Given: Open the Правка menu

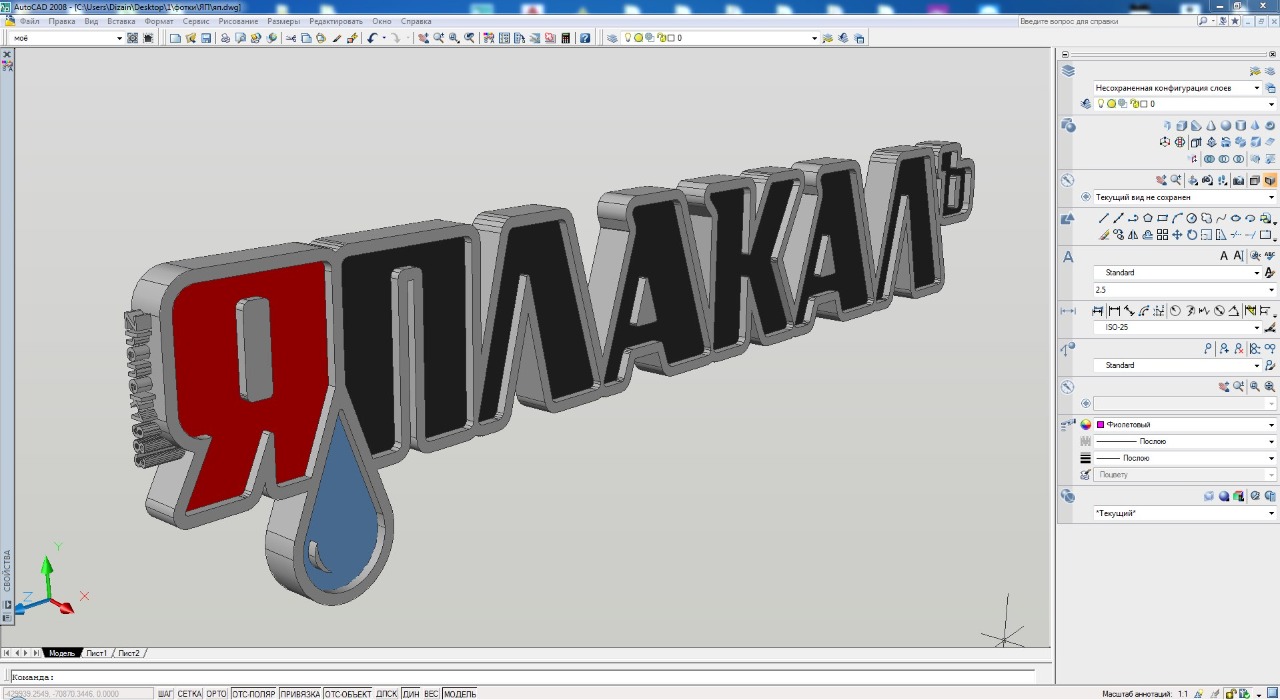Looking at the screenshot, I should click(x=62, y=21).
